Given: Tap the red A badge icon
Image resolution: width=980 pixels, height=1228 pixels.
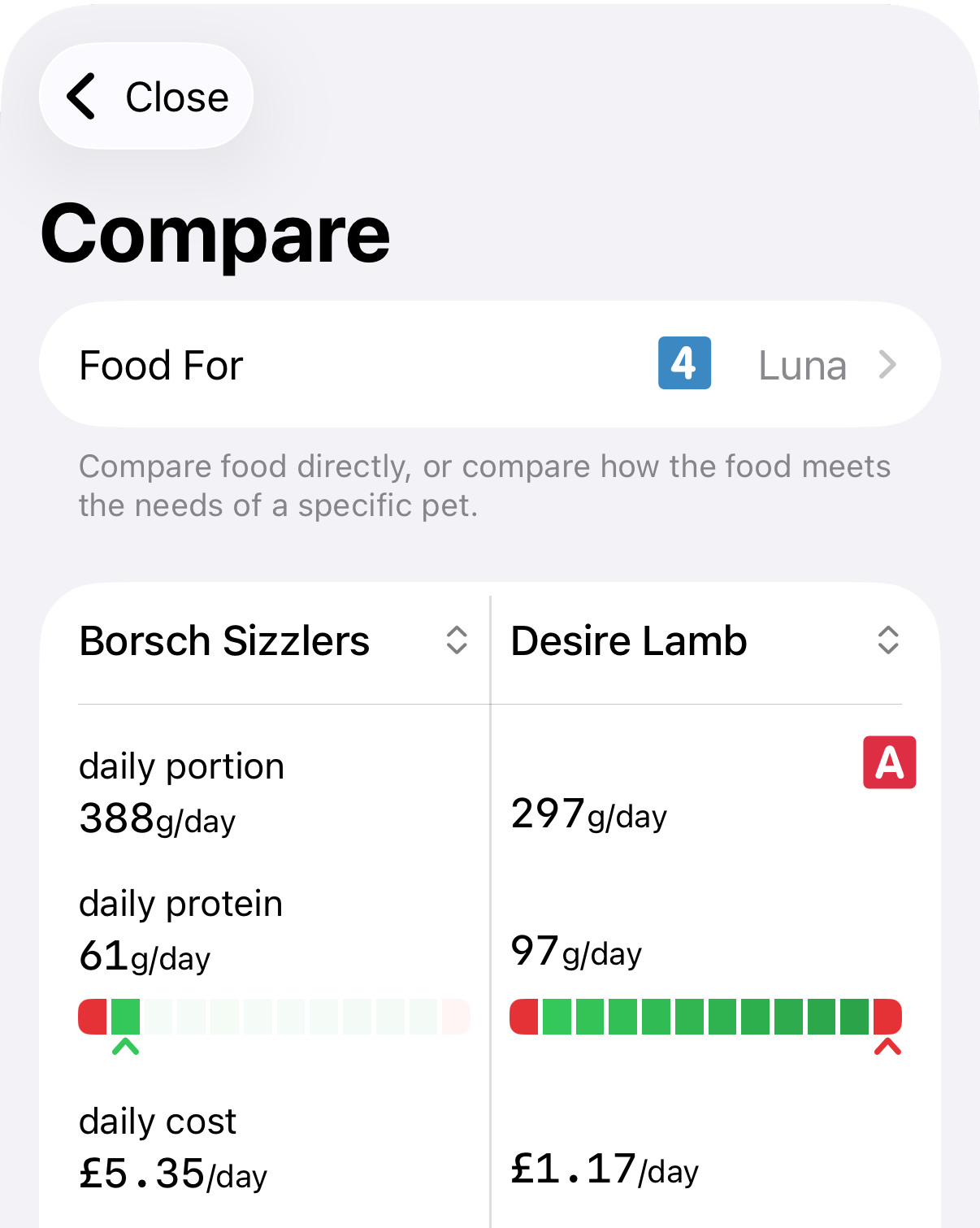Looking at the screenshot, I should point(889,762).
